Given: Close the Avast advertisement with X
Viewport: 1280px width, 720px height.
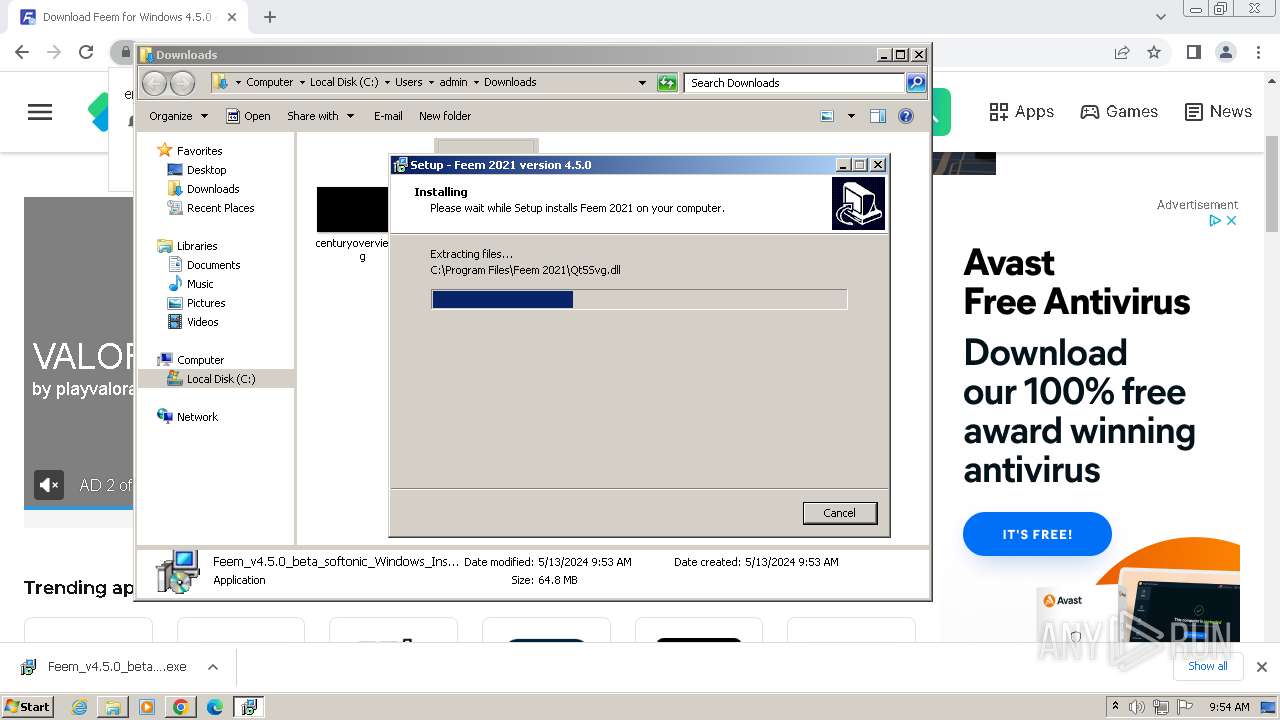Looking at the screenshot, I should tap(1232, 220).
